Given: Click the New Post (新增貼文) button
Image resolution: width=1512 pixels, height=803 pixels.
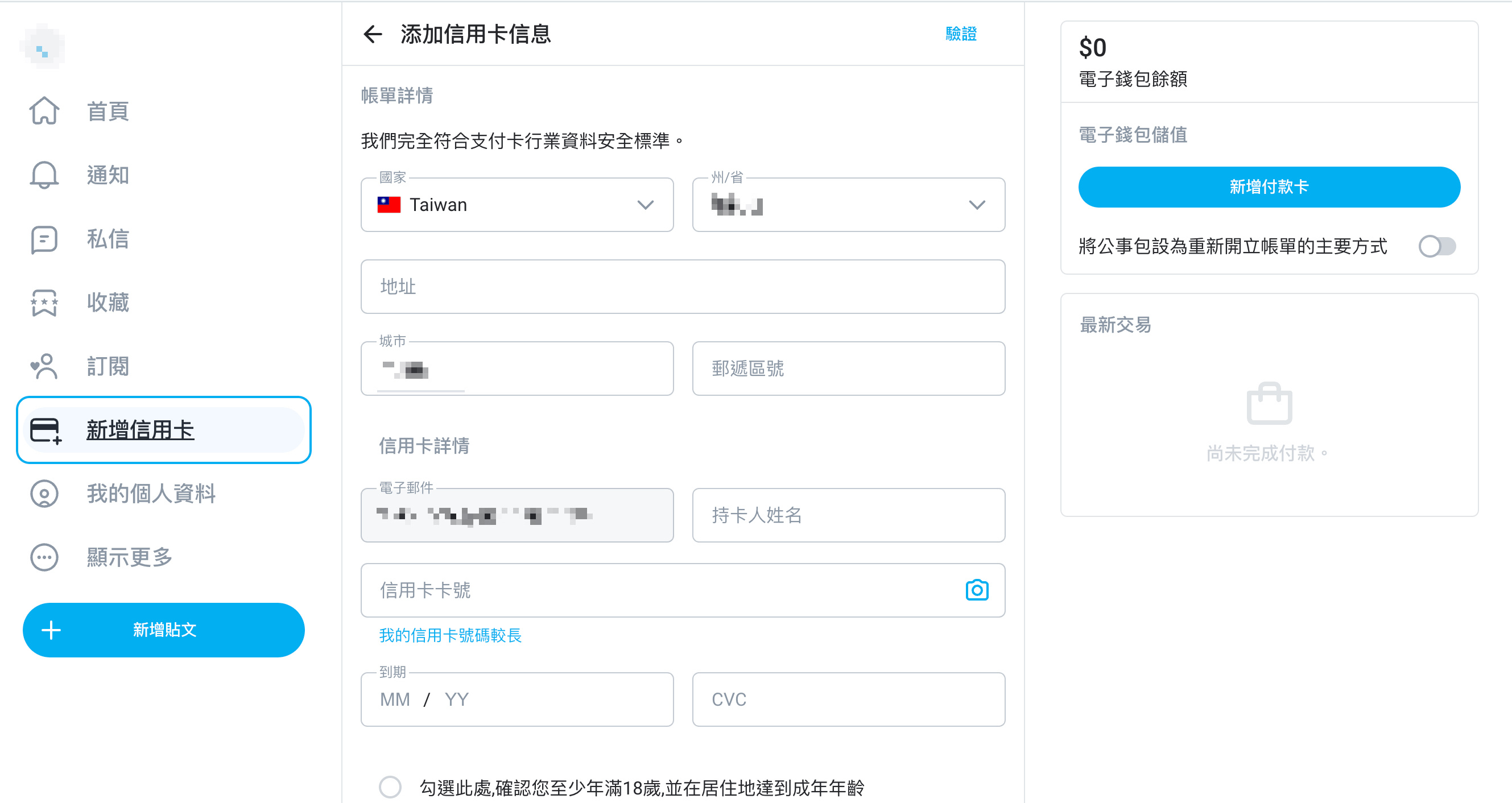Looking at the screenshot, I should 164,630.
